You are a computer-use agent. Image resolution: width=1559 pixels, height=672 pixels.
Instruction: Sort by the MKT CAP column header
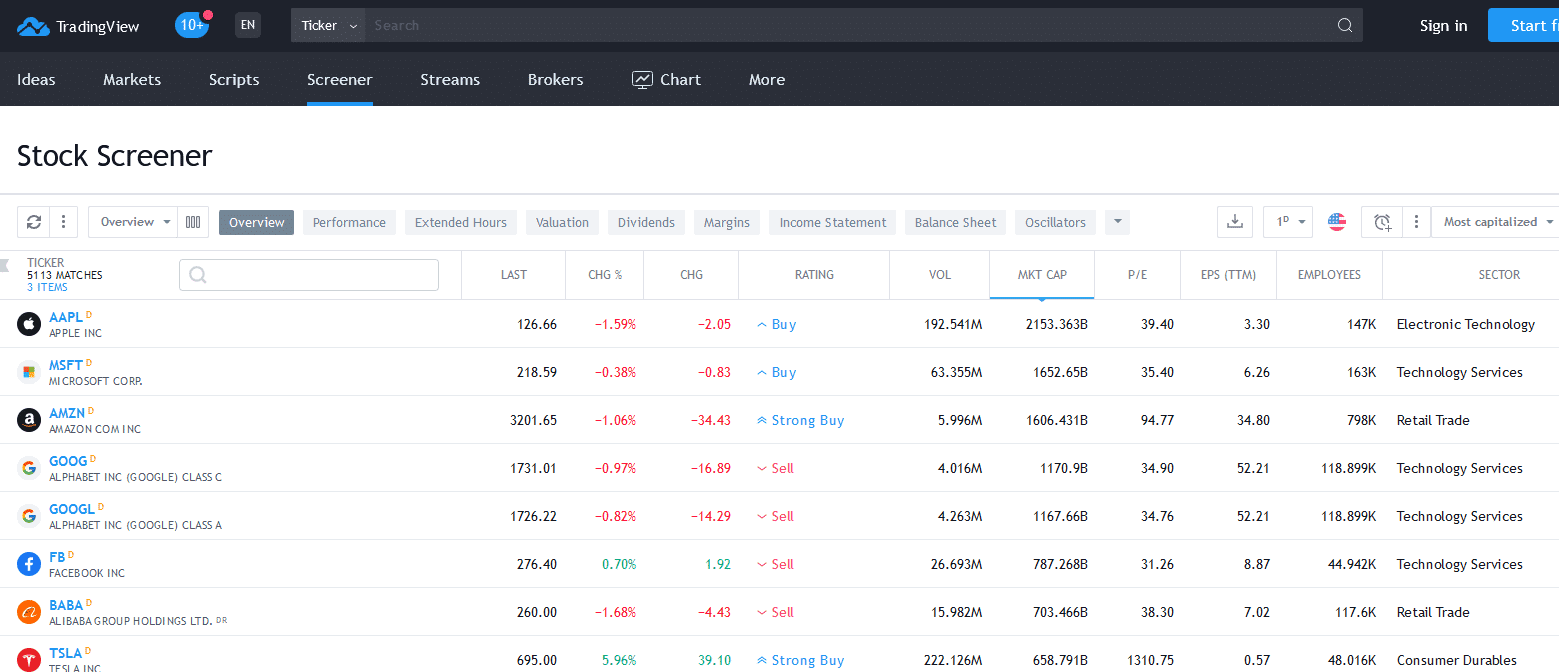(1042, 275)
